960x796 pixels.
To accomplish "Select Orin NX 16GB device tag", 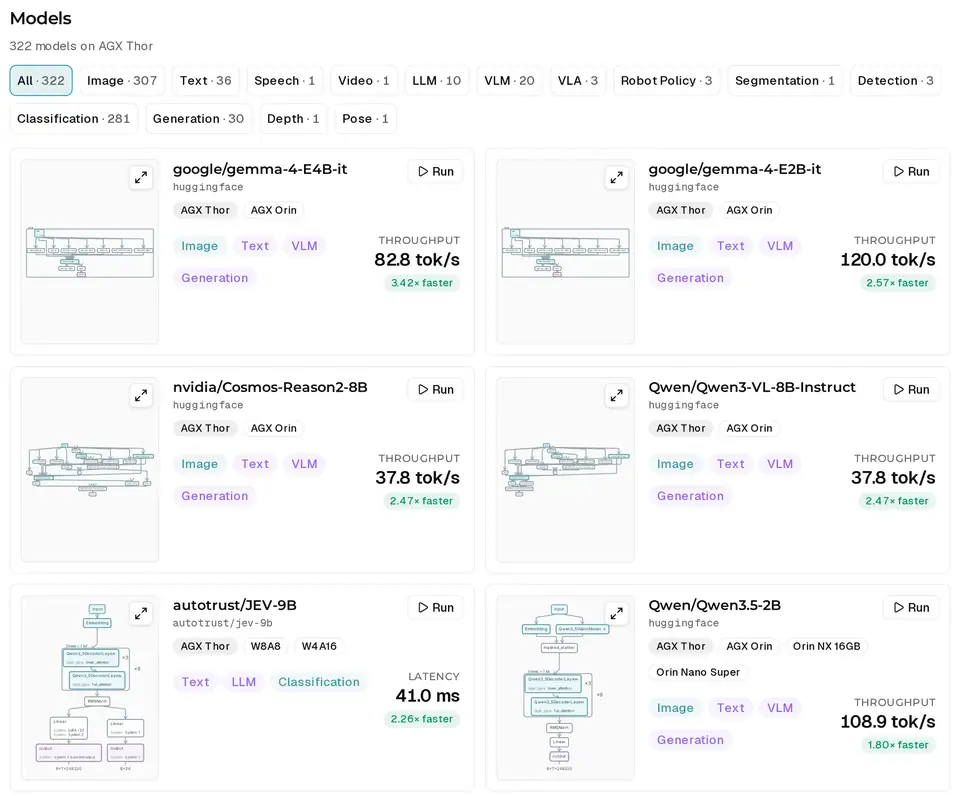I will [827, 646].
